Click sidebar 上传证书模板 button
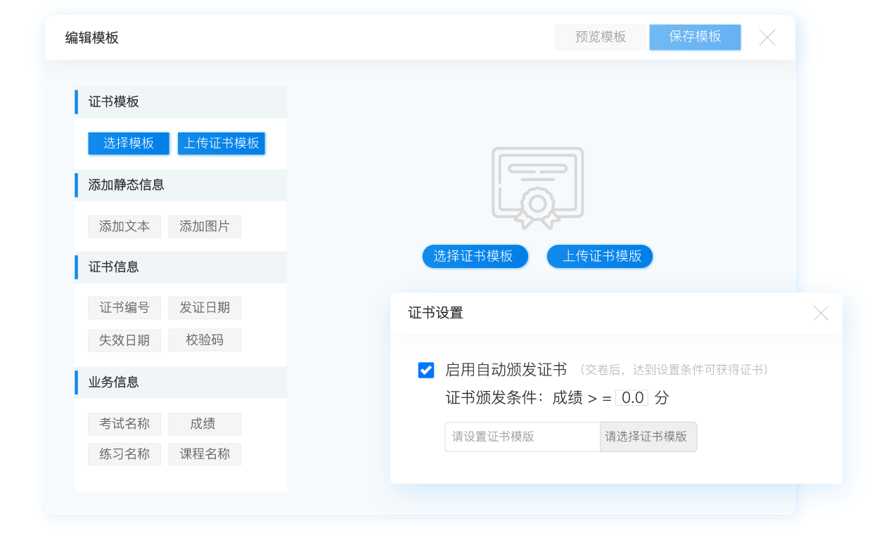 coord(221,143)
